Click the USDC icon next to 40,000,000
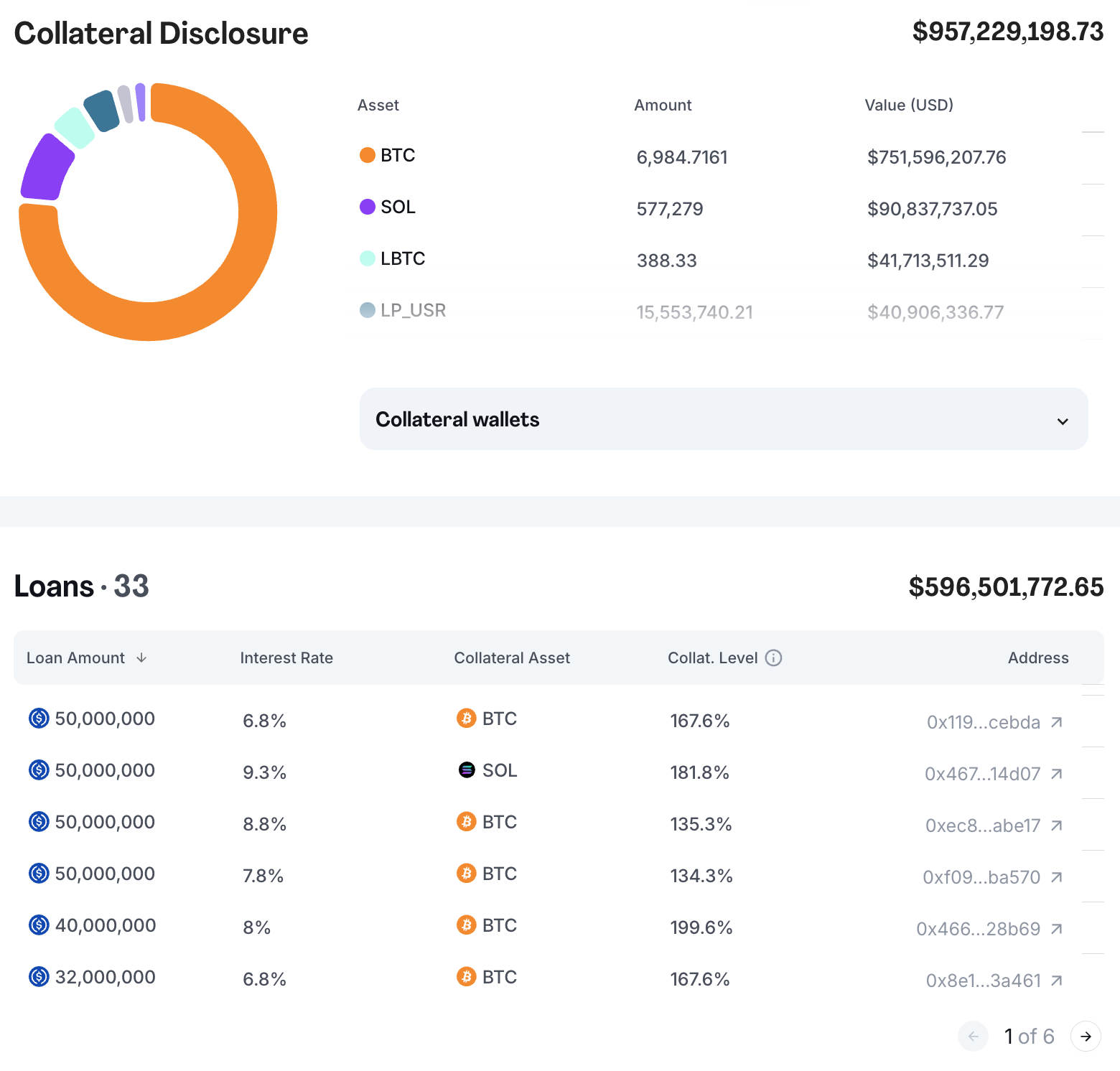 click(39, 925)
